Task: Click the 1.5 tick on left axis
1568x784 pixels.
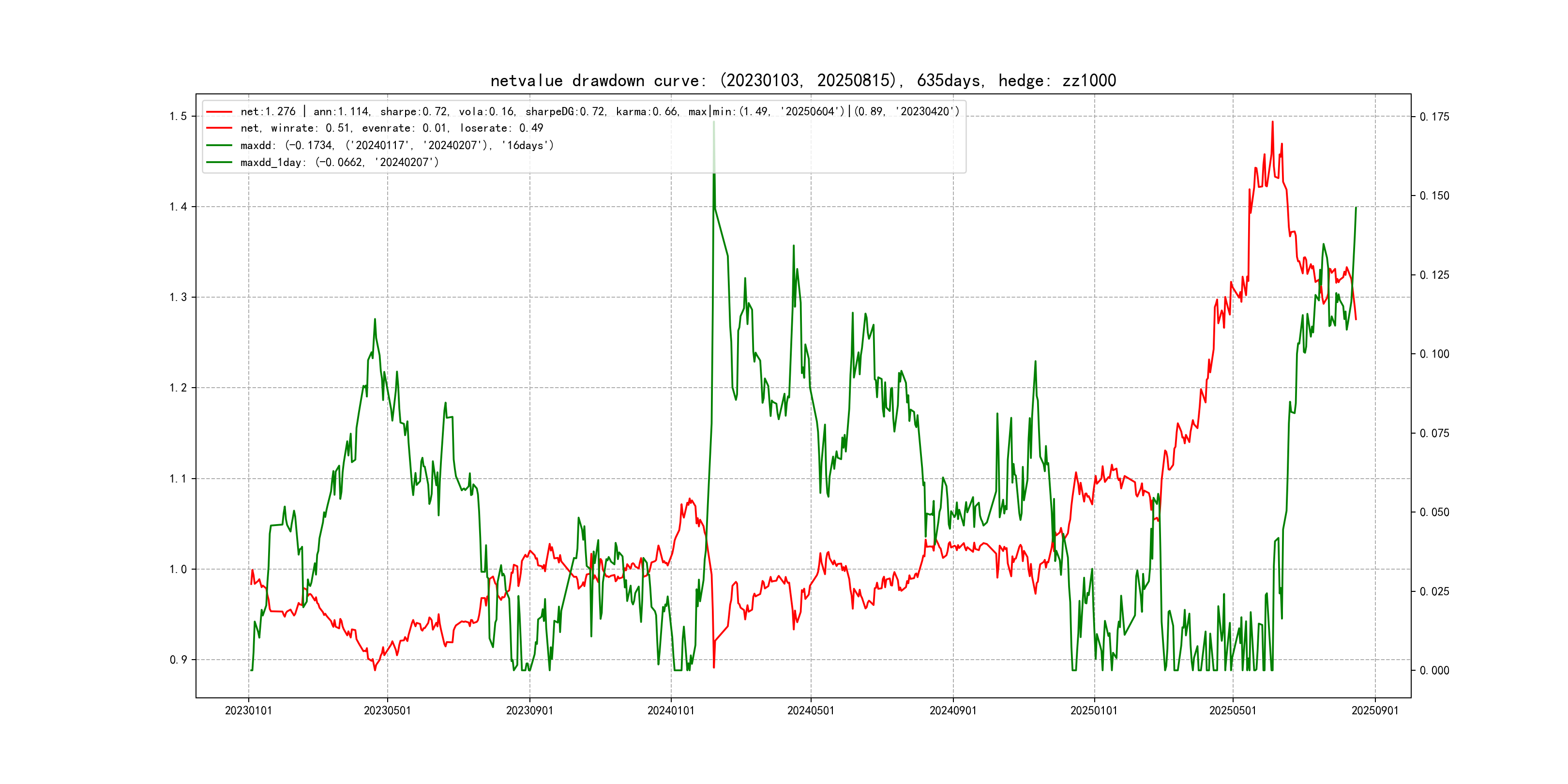Action: [x=178, y=116]
